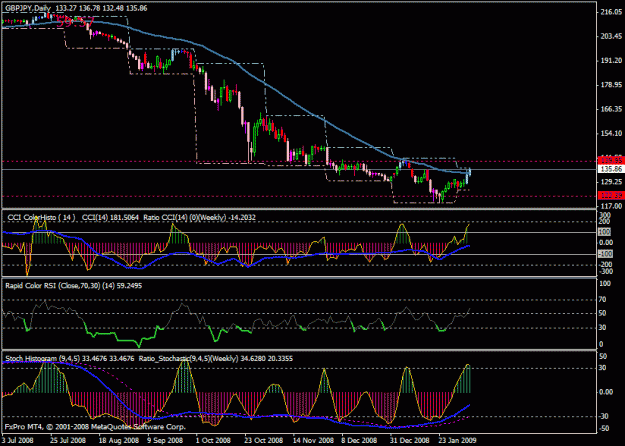This screenshot has height=446, width=625.
Task: Select the 154.10 price axis label
Action: pos(611,134)
